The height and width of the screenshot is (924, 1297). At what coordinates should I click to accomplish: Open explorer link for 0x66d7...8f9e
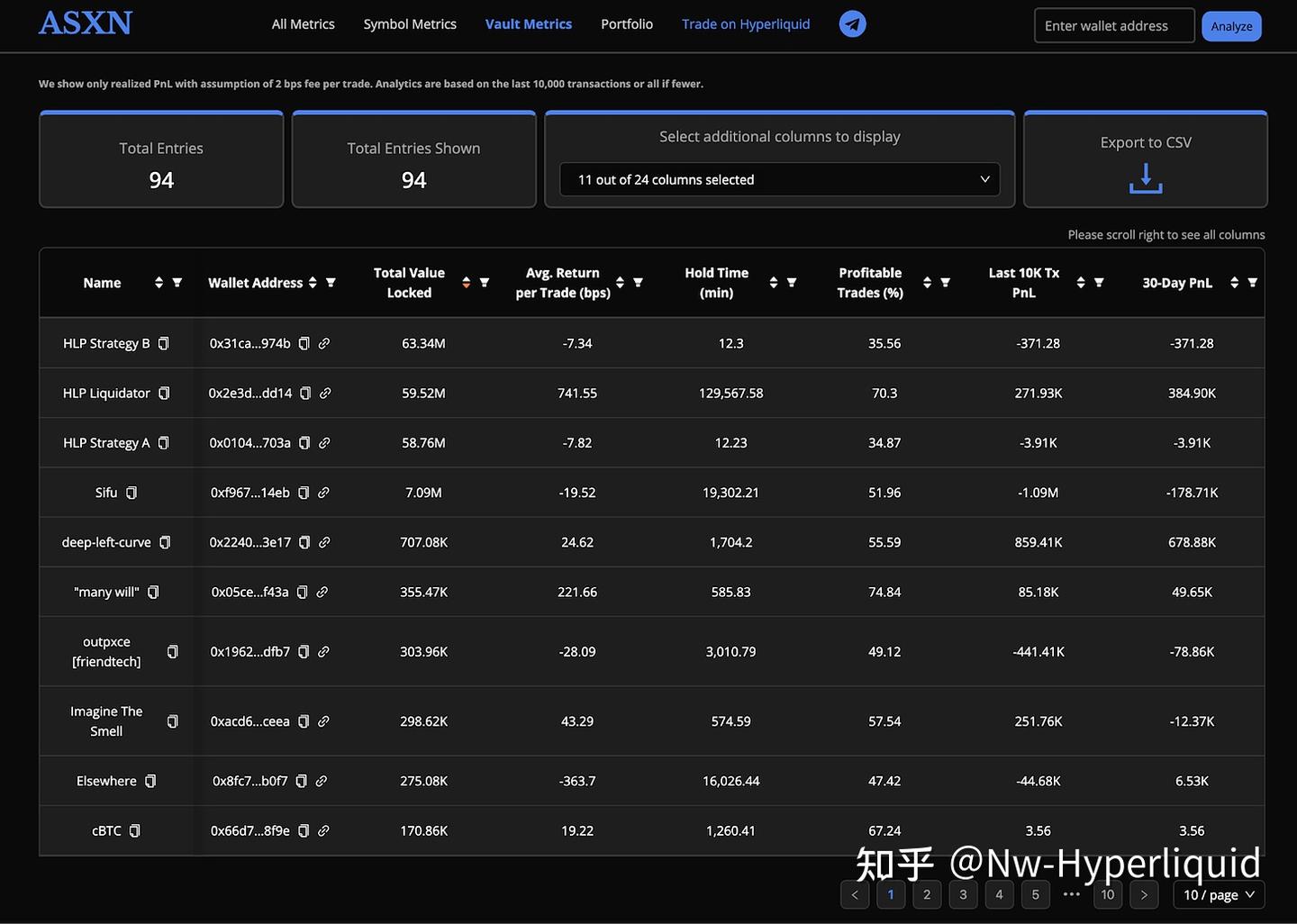coord(323,830)
